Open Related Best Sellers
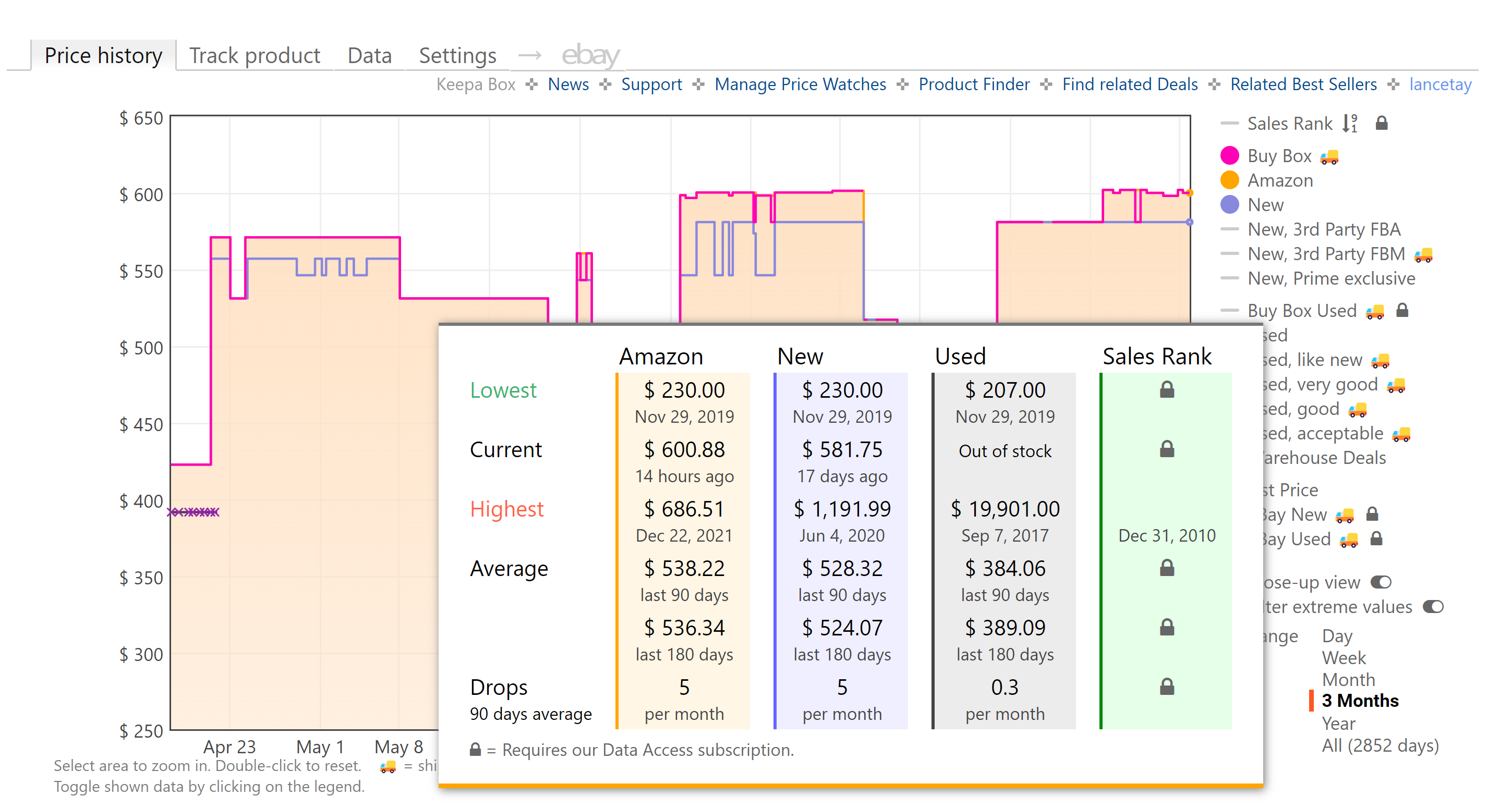 [1303, 84]
